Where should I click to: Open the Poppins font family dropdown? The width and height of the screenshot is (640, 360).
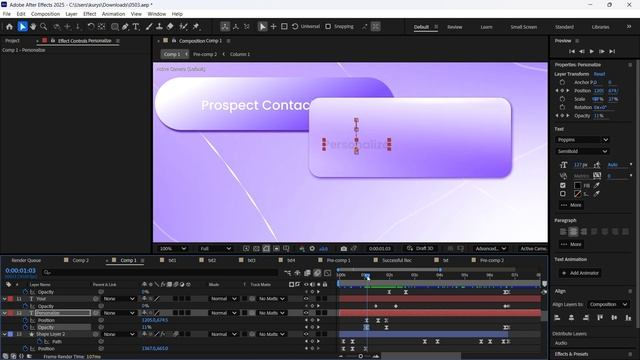tap(582, 140)
